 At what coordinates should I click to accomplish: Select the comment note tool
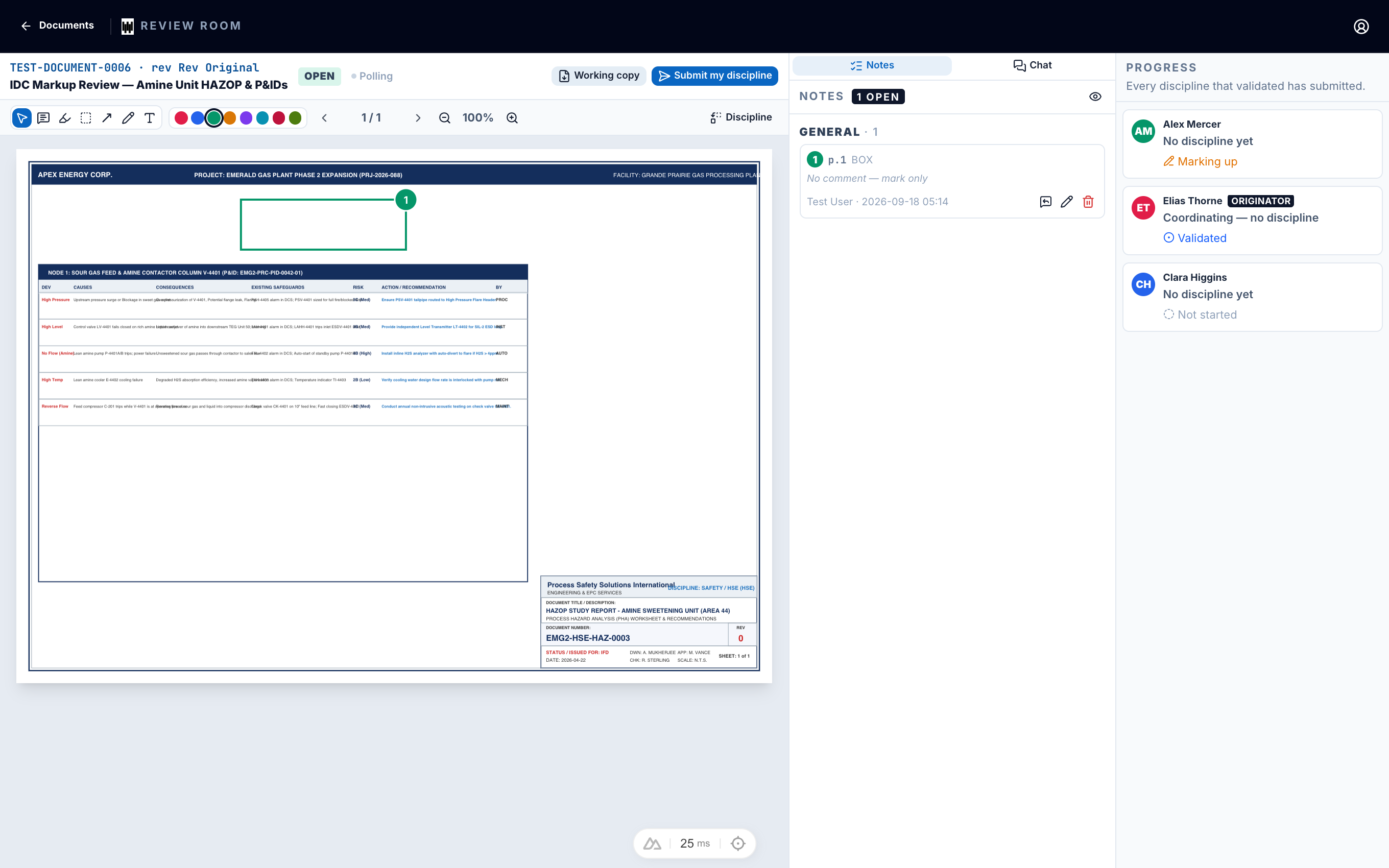[43, 117]
